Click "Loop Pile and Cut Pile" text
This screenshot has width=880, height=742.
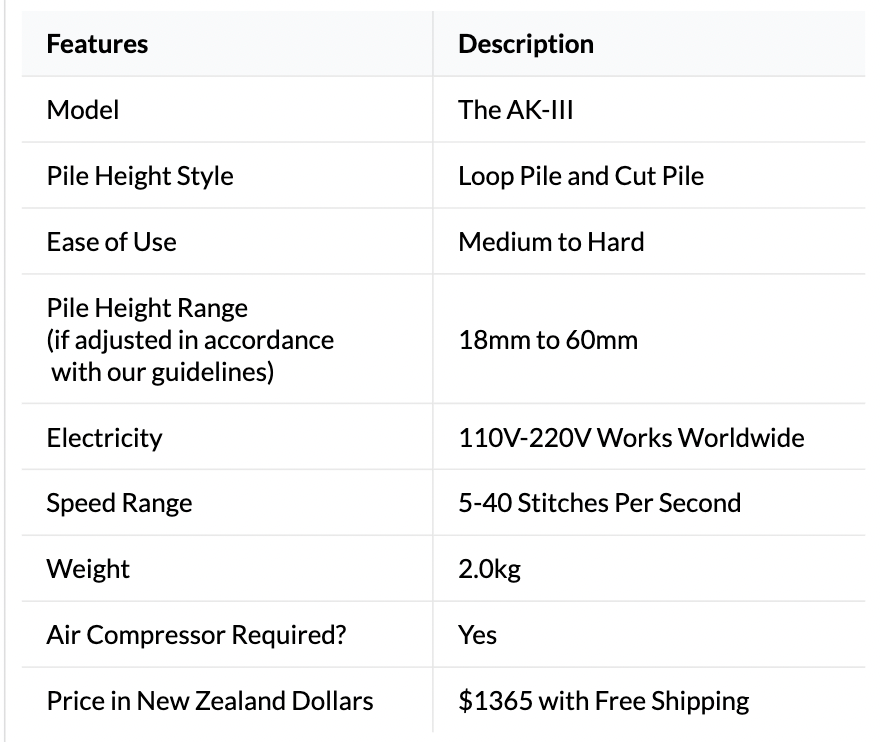(x=581, y=176)
